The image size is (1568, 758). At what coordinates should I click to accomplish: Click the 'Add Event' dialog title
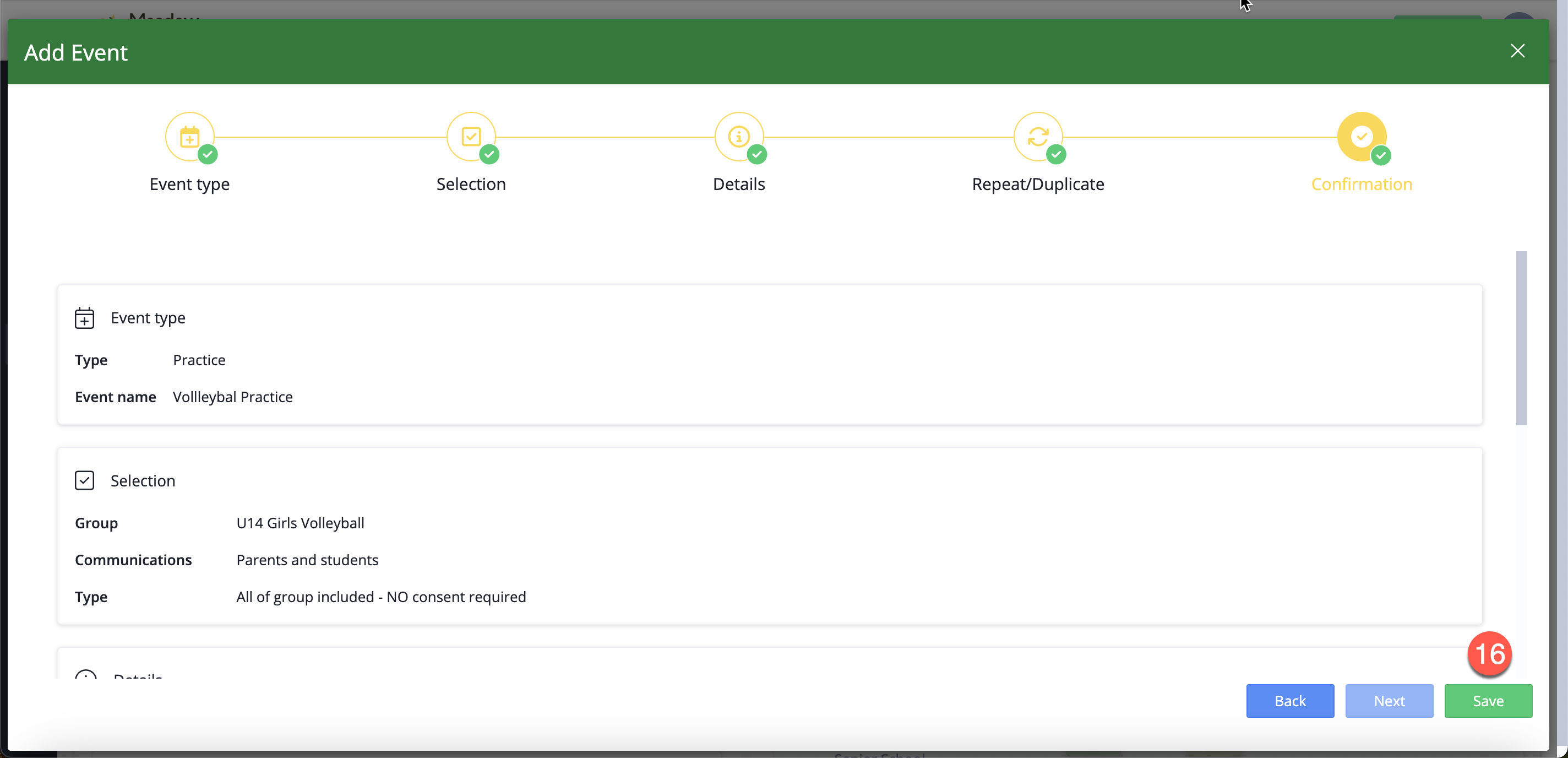(75, 52)
